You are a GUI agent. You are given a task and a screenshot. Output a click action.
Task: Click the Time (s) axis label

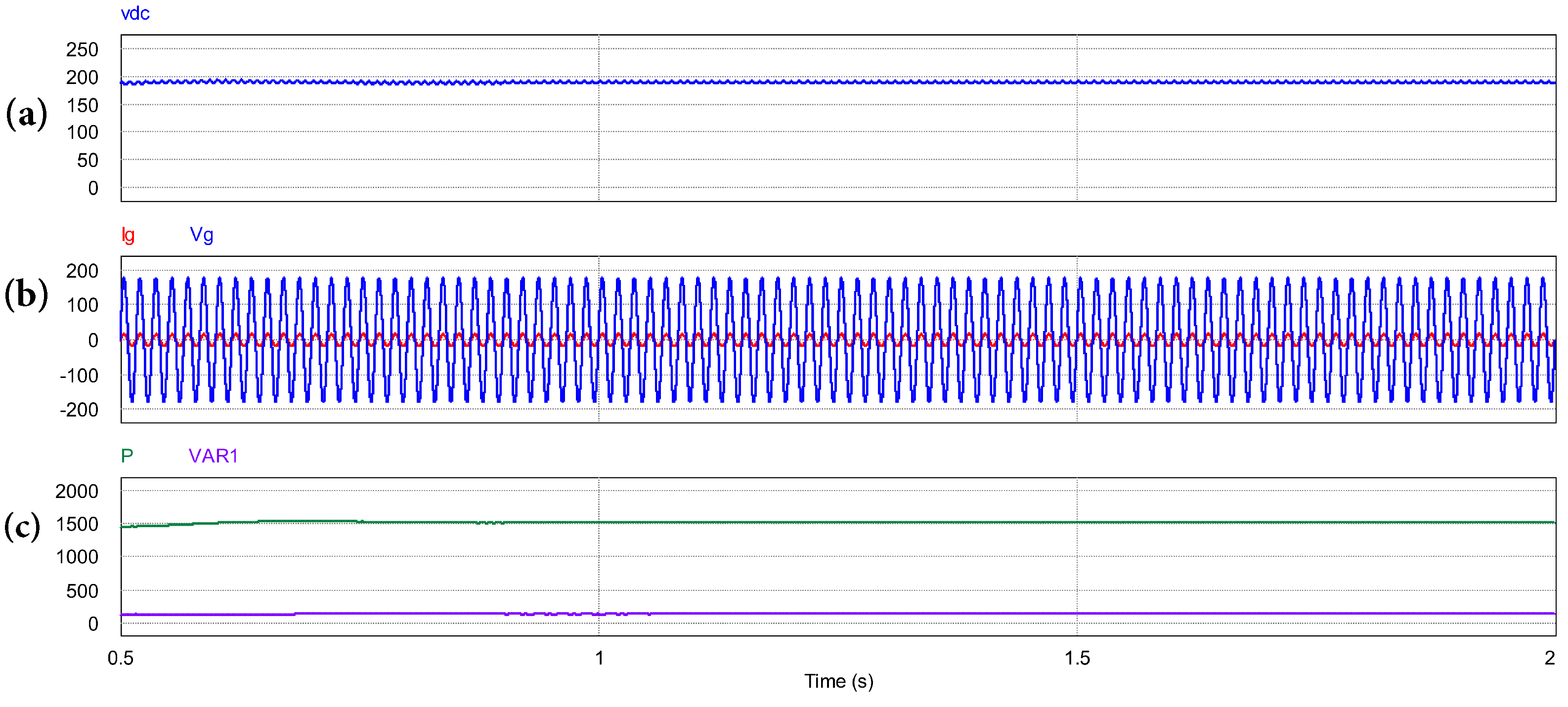(x=838, y=682)
